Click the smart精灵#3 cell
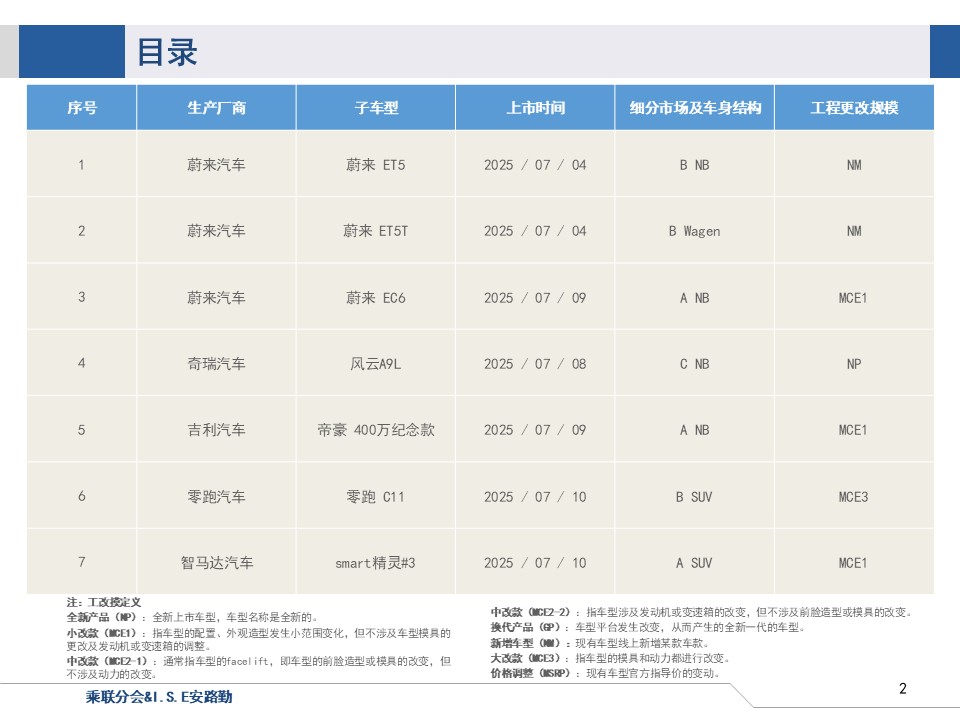Viewport: 960px width, 720px height. pos(375,563)
